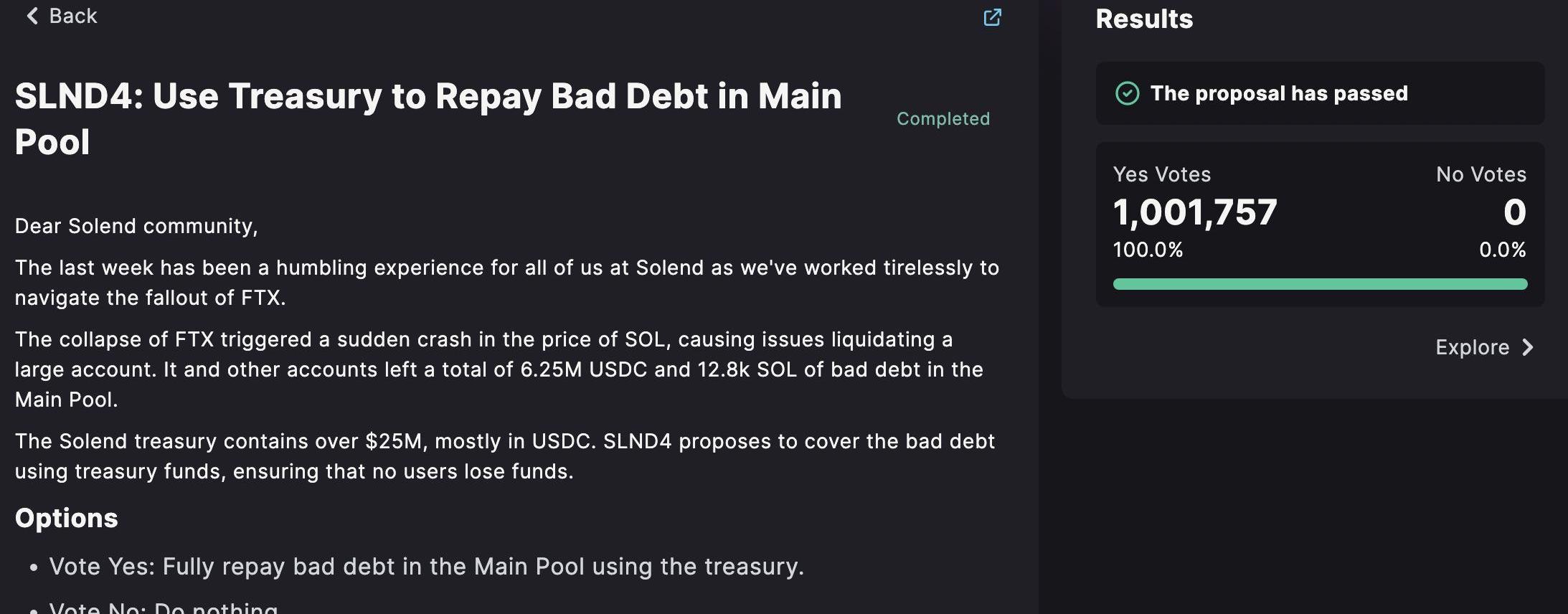Click the No Votes label
Viewport: 1568px width, 614px height.
pyautogui.click(x=1480, y=174)
